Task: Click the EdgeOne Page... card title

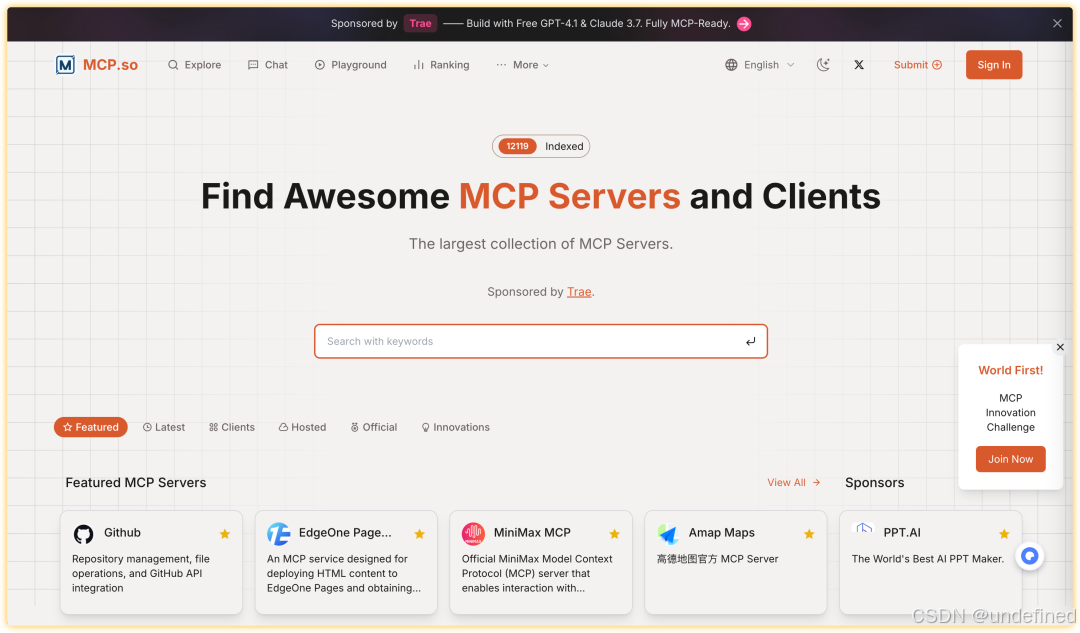Action: (x=345, y=532)
